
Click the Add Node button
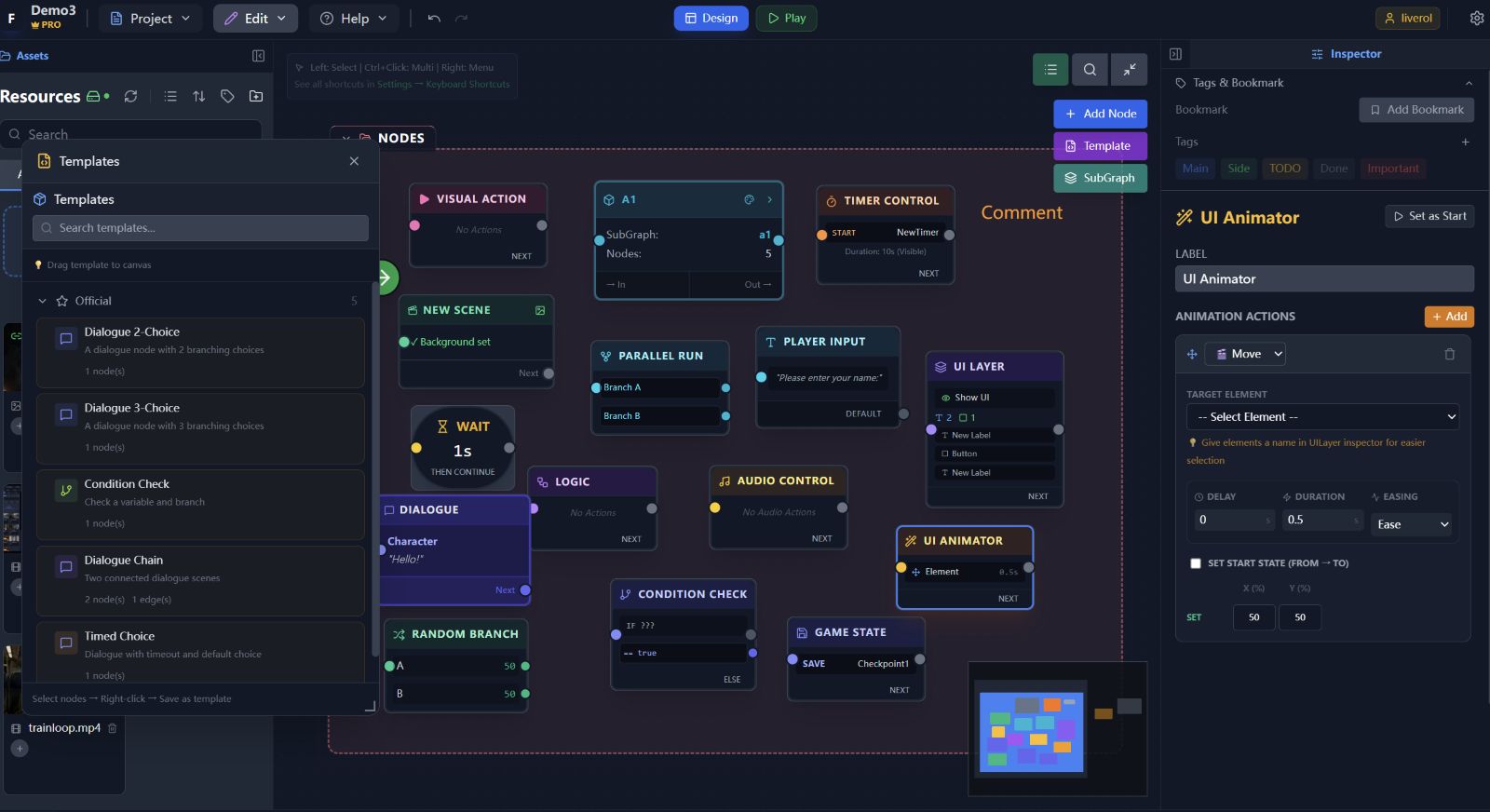1100,114
